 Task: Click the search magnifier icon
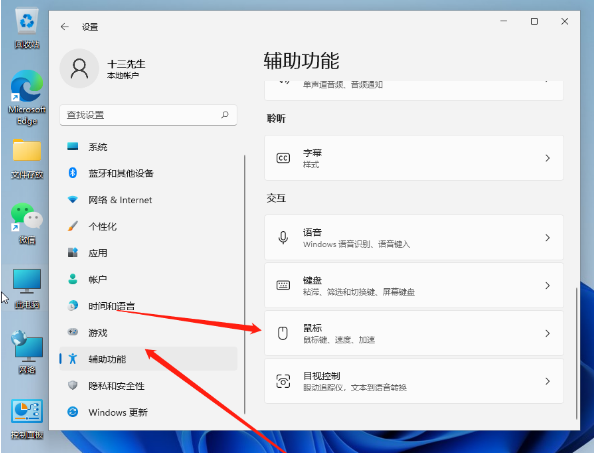pos(225,114)
